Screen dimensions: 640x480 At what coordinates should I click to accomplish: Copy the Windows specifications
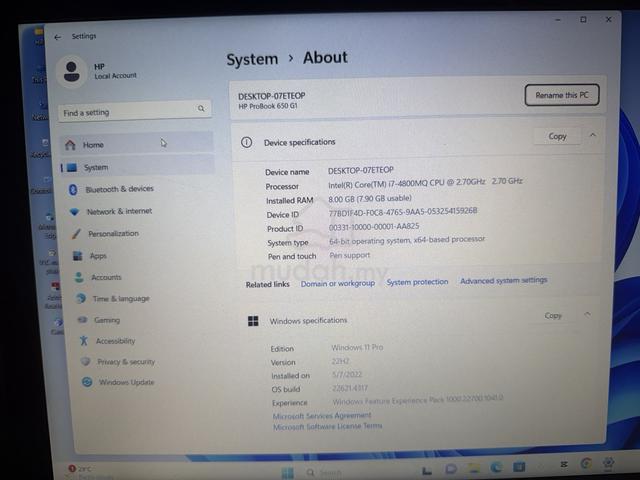pos(553,315)
